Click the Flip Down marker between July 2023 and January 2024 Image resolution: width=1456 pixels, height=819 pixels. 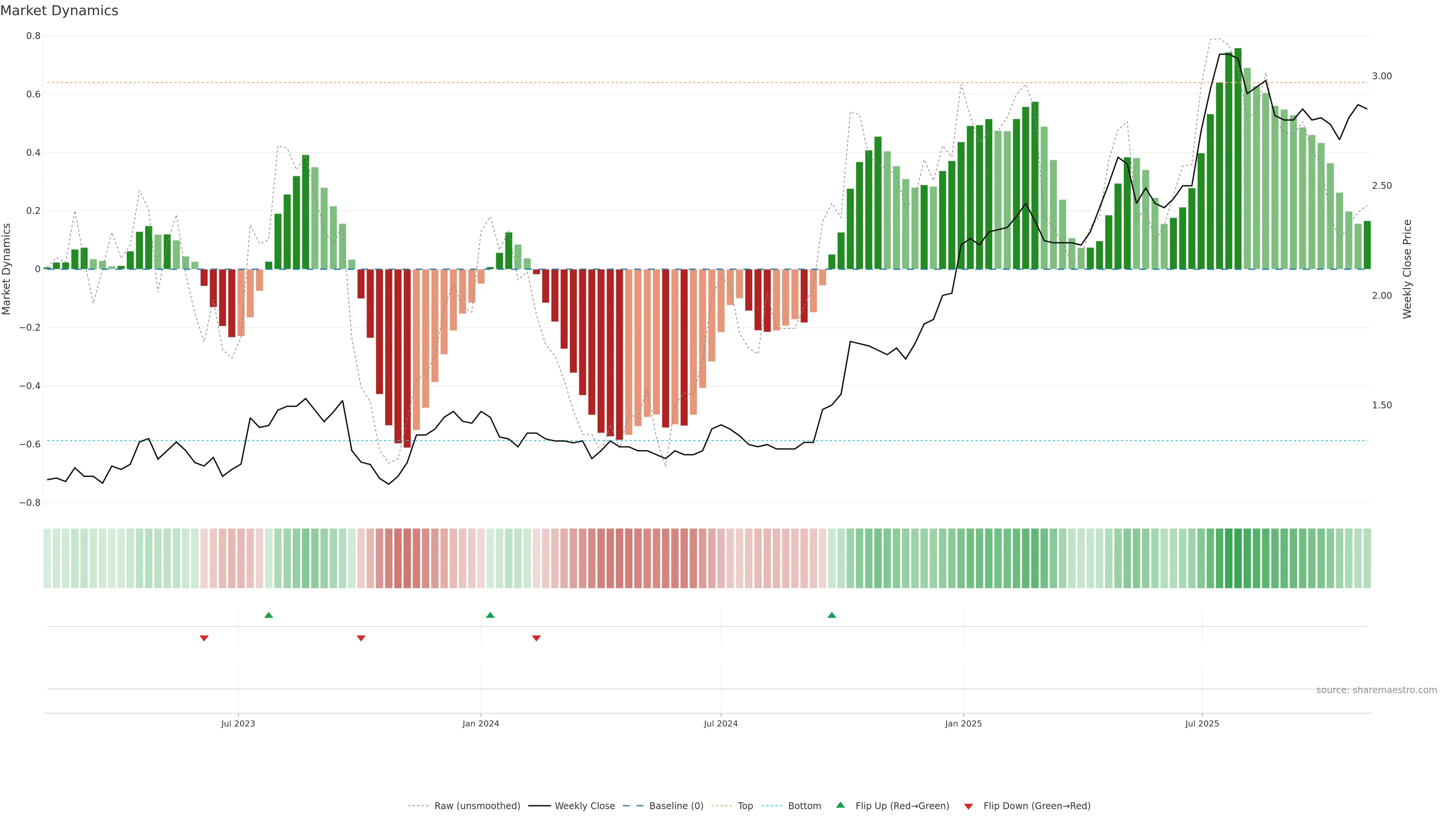pyautogui.click(x=361, y=638)
